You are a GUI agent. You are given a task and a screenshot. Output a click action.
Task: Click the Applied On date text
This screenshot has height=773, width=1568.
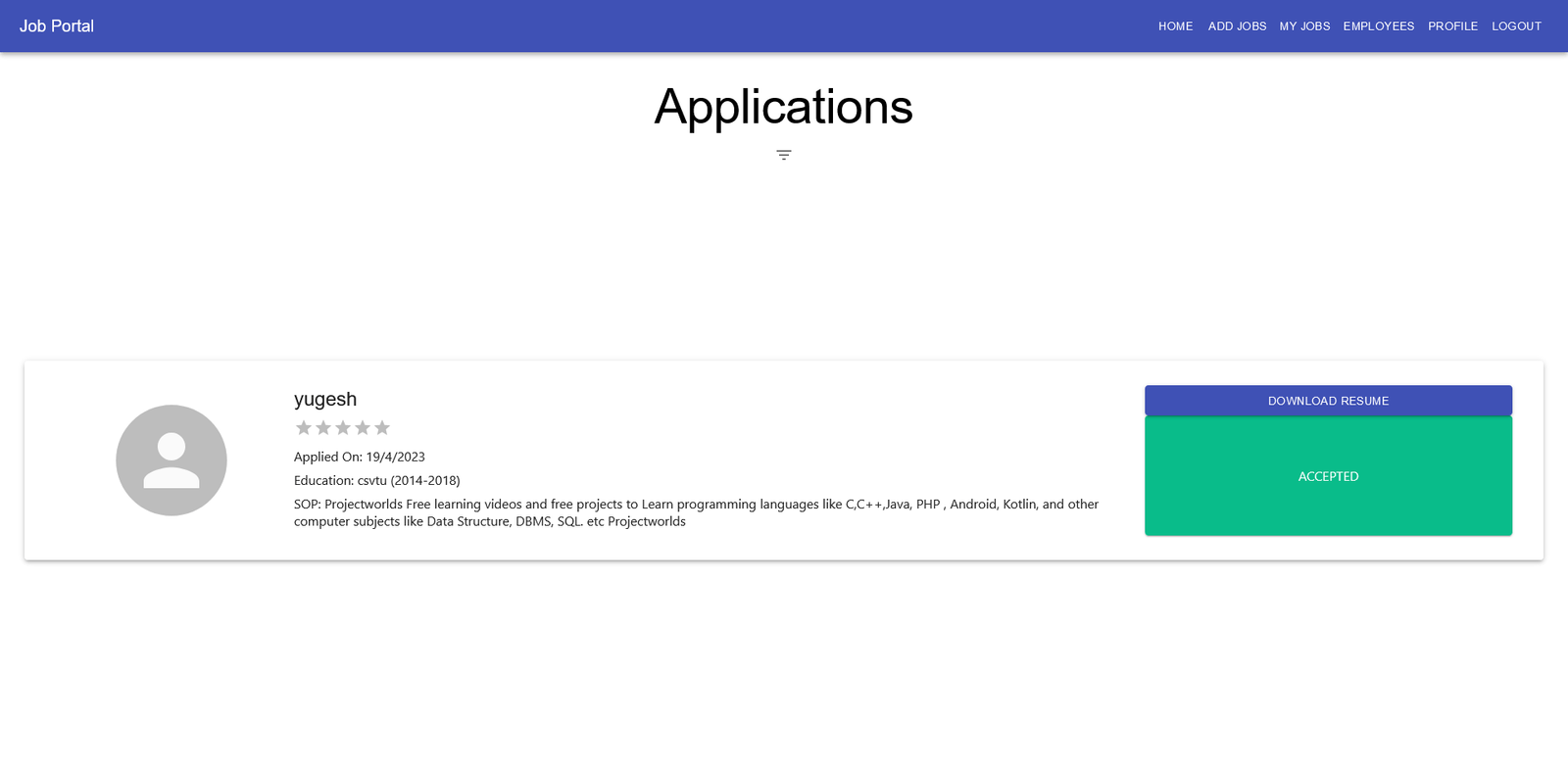coord(360,457)
